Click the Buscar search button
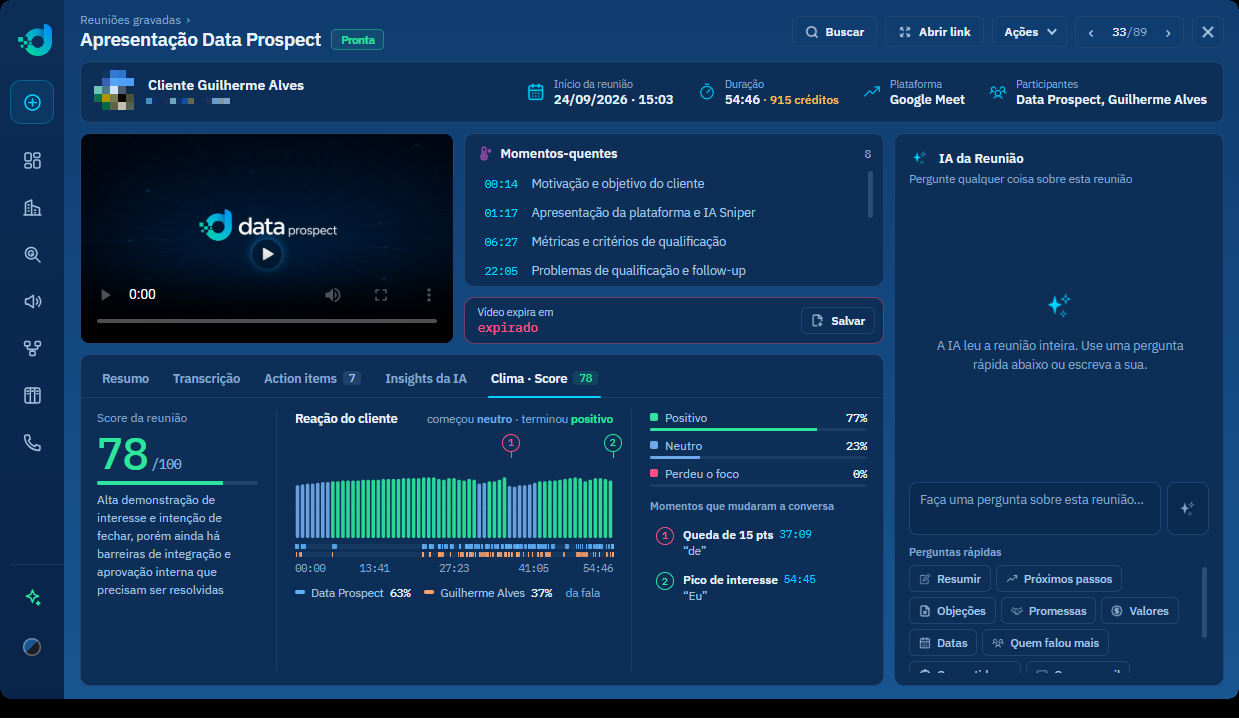The width and height of the screenshot is (1239, 720). pyautogui.click(x=835, y=32)
